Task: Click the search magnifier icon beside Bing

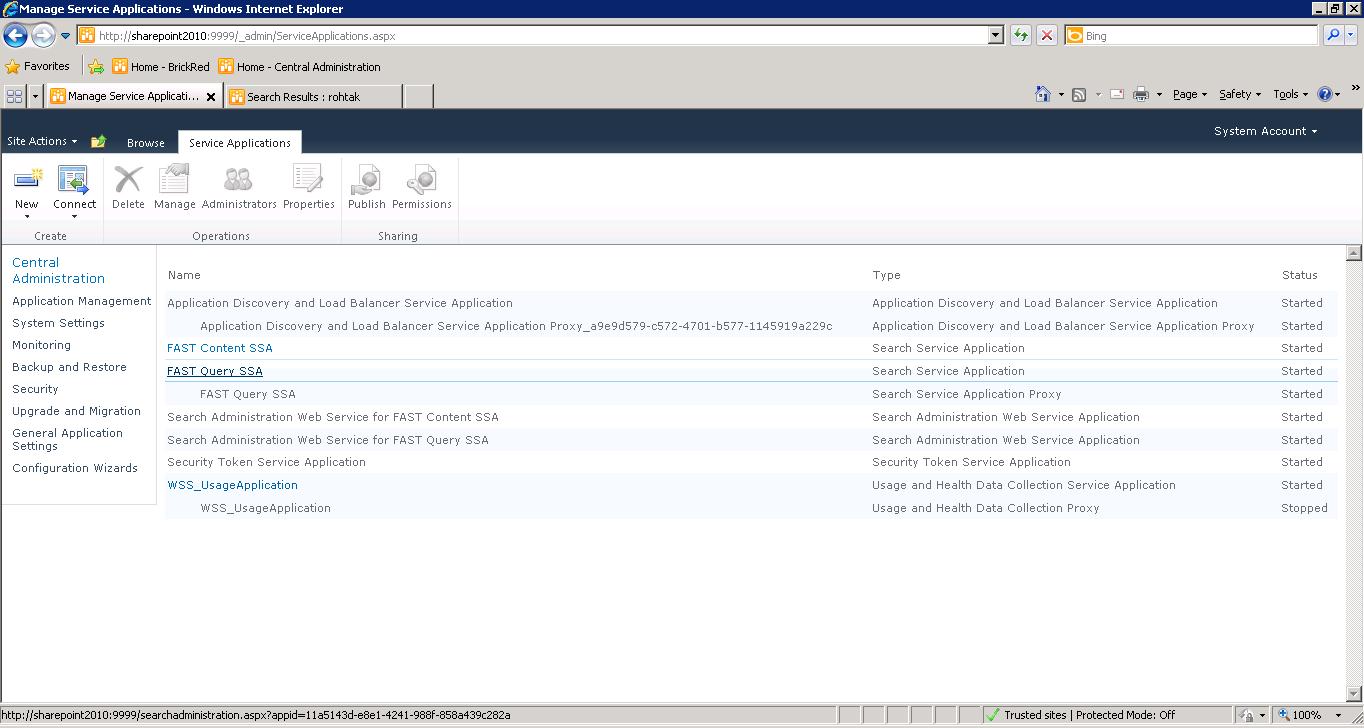Action: [1333, 36]
